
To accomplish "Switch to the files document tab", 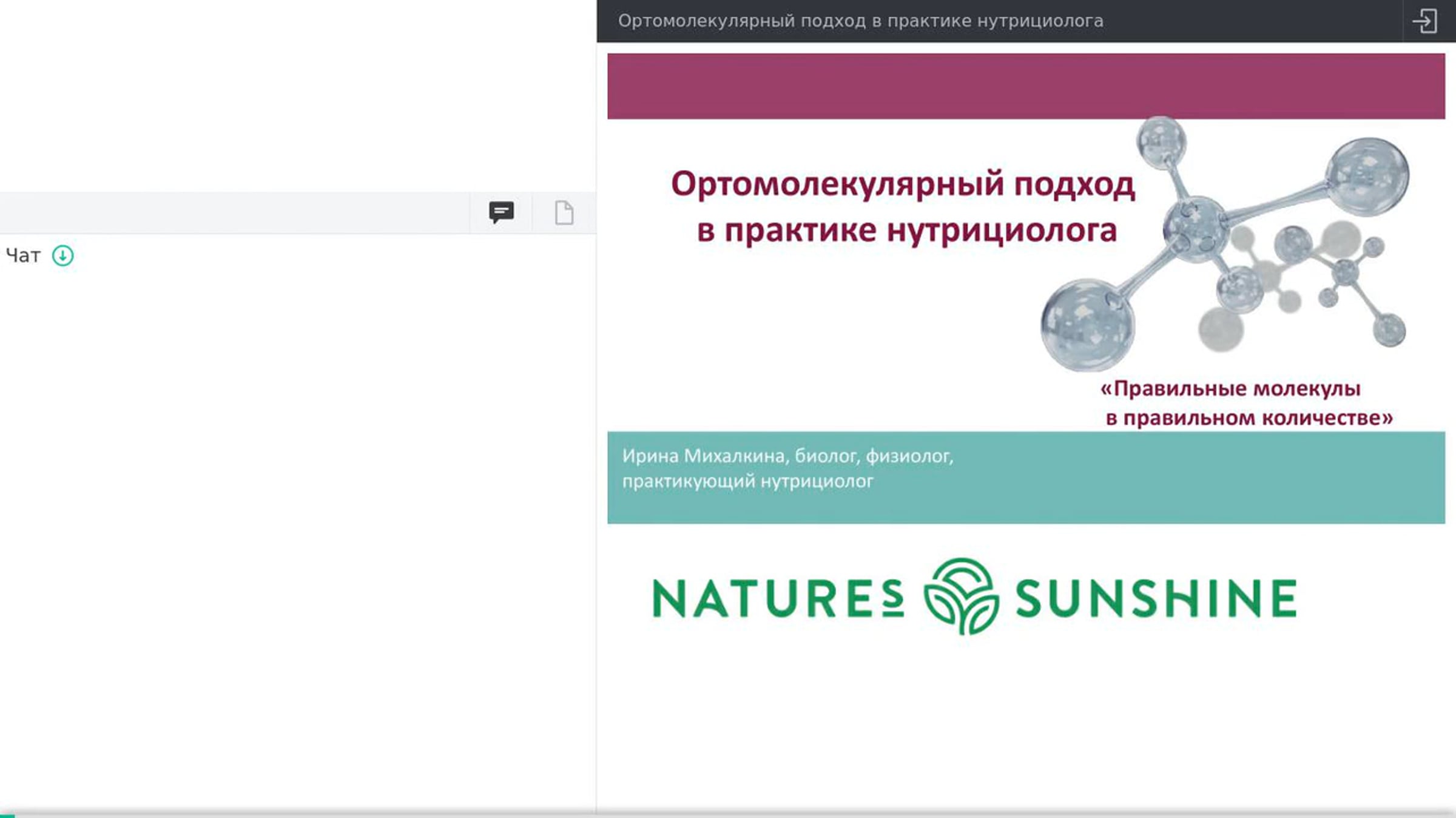I will coord(564,212).
